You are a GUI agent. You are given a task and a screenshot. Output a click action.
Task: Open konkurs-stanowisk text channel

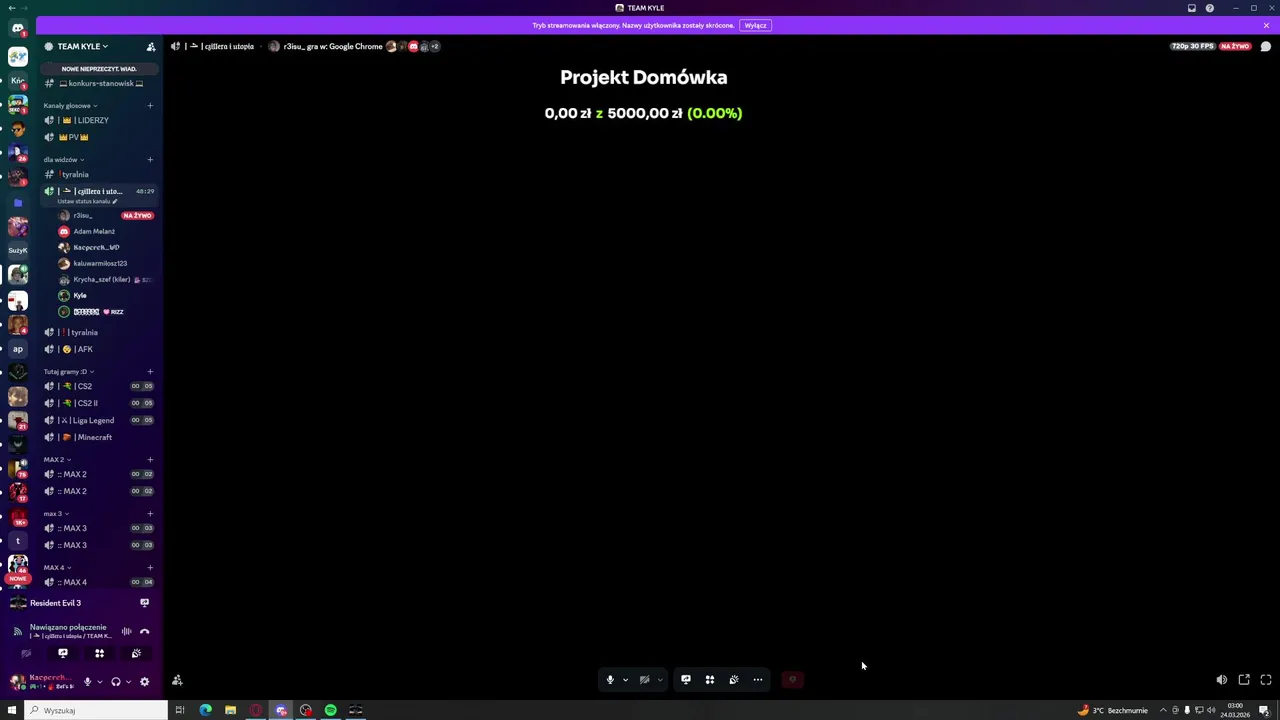click(x=99, y=83)
